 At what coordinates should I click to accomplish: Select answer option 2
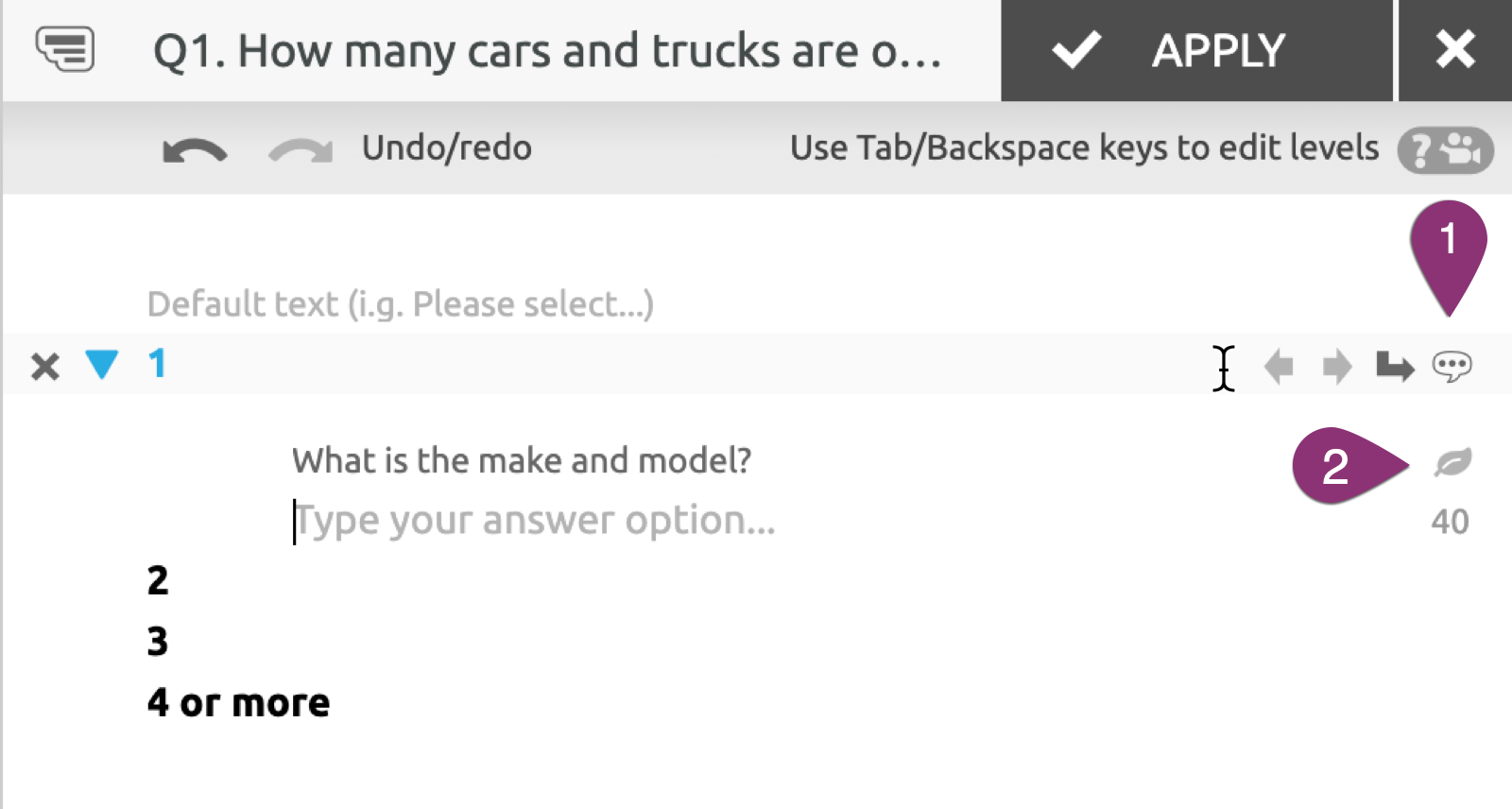[158, 580]
